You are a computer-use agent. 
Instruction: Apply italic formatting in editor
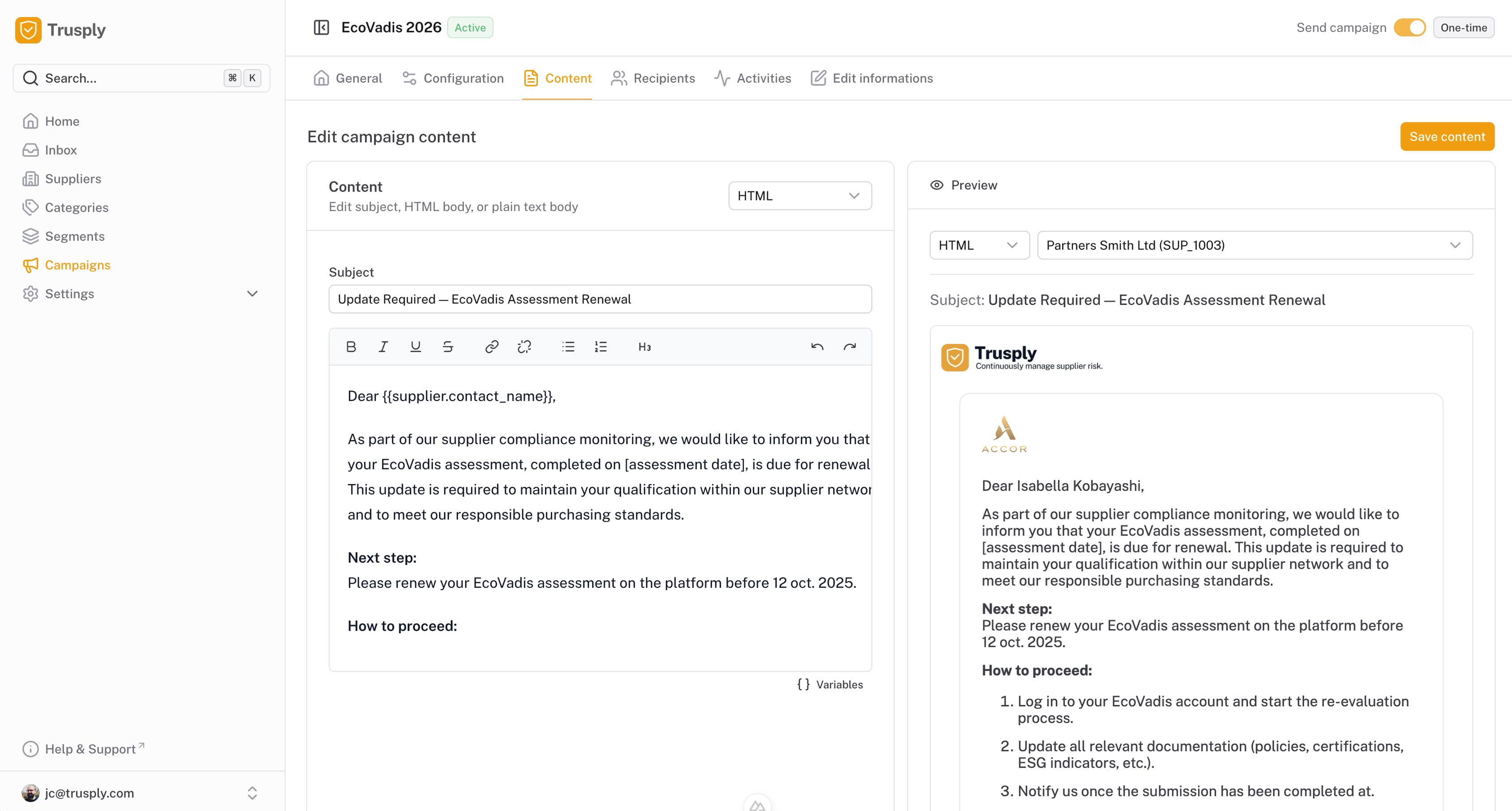tap(383, 346)
